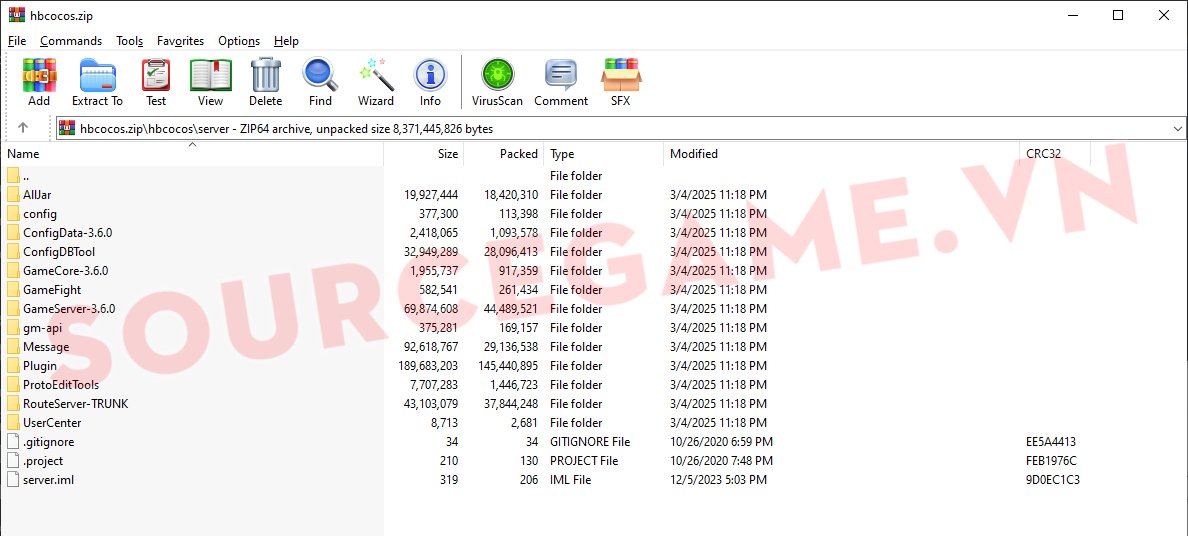Open the Options menu
The width and height of the screenshot is (1188, 536).
[x=239, y=41]
